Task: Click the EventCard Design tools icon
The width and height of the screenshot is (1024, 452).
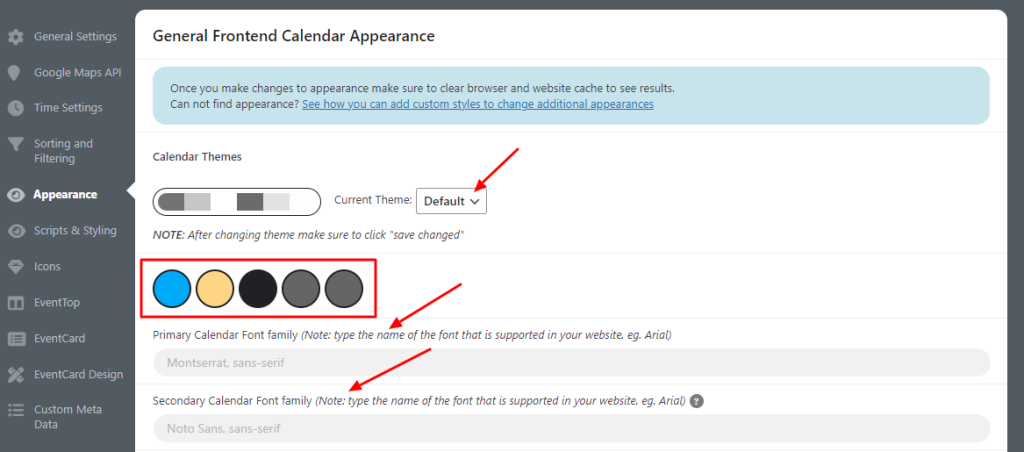Action: tap(16, 375)
